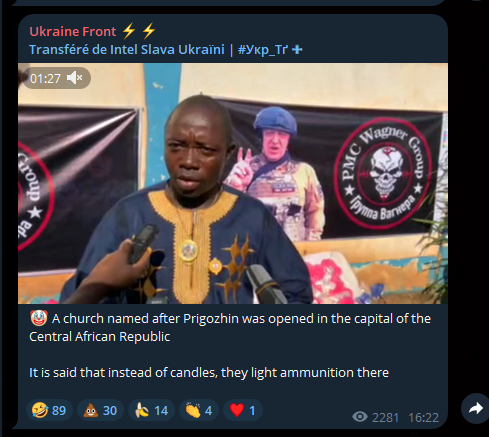Click the lightning bolt emoji after channel name
489x437 pixels.
click(x=128, y=31)
